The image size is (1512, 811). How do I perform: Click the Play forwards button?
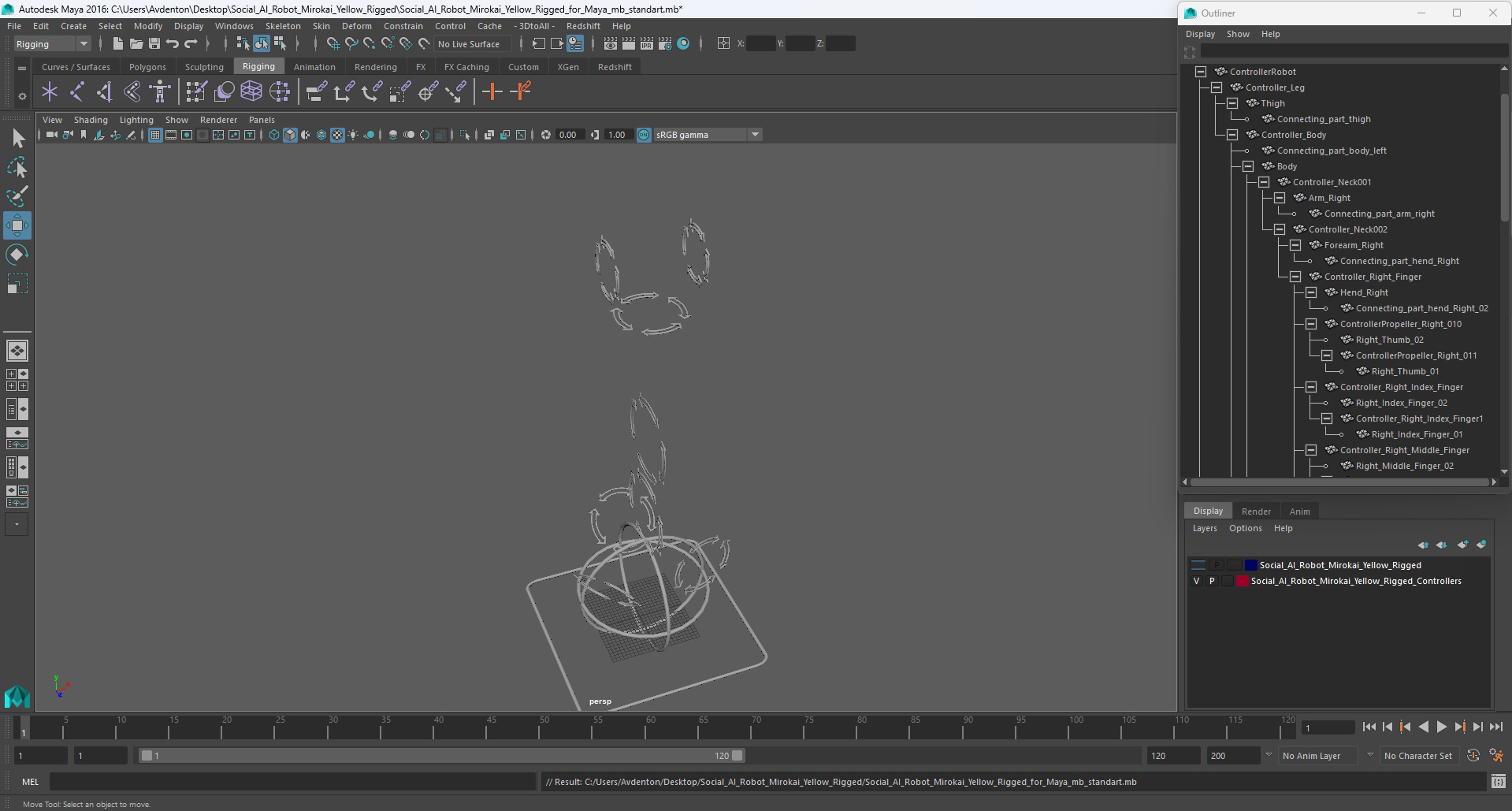[1441, 727]
